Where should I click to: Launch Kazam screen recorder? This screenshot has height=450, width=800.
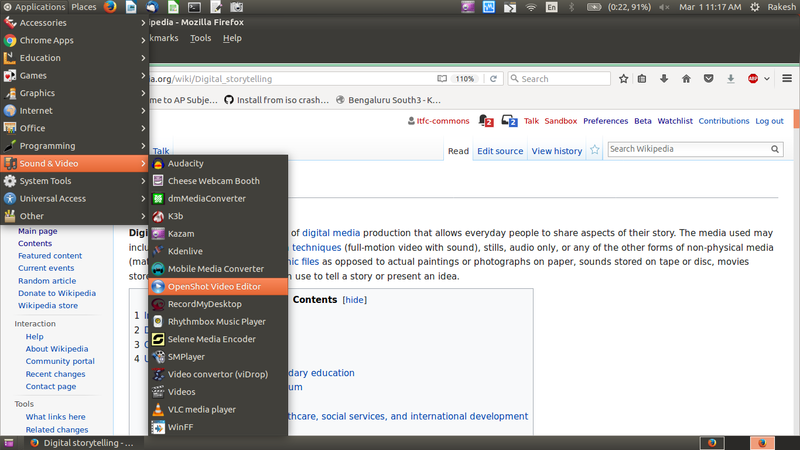(218, 234)
